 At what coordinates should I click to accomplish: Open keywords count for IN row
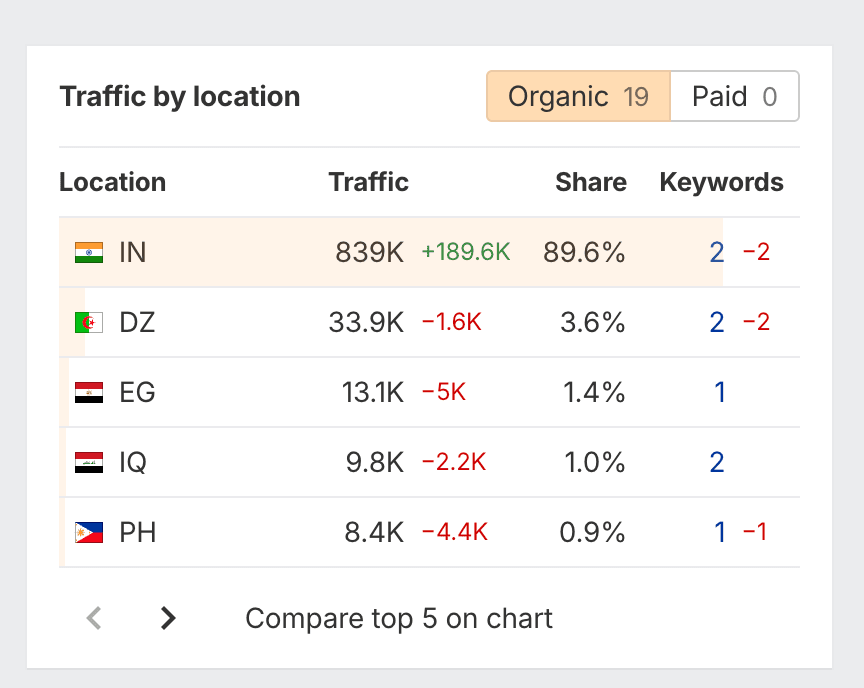pos(716,253)
